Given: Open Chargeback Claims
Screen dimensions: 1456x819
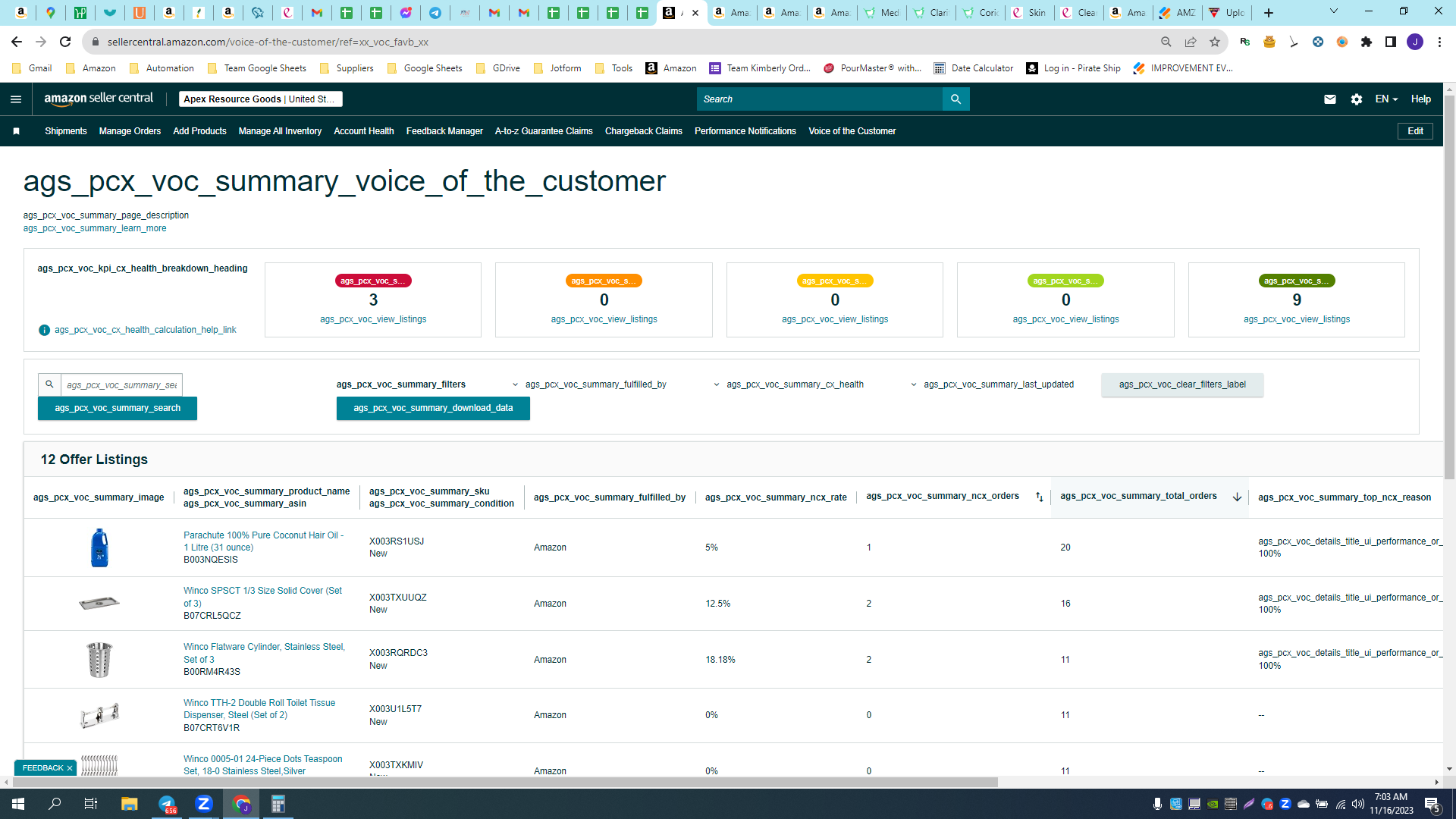Looking at the screenshot, I should pyautogui.click(x=644, y=131).
